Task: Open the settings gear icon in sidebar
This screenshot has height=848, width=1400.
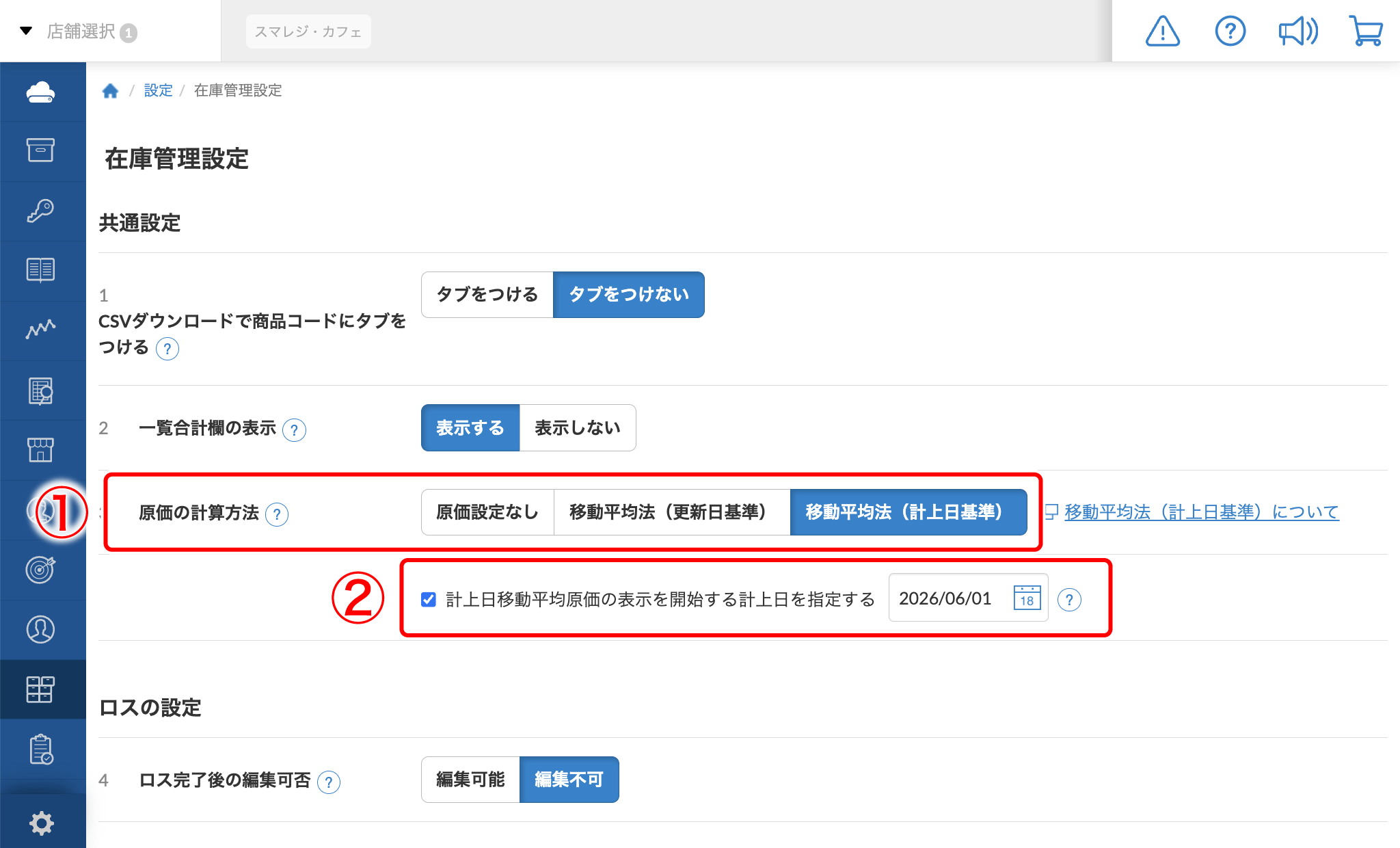Action: tap(41, 823)
